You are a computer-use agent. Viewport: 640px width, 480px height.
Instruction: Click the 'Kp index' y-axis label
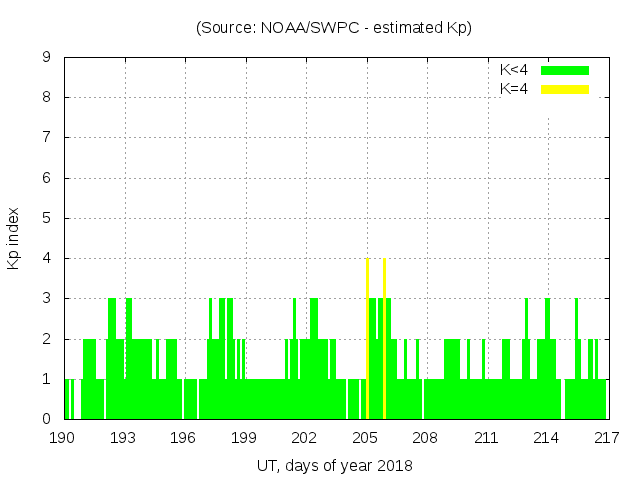tap(14, 238)
